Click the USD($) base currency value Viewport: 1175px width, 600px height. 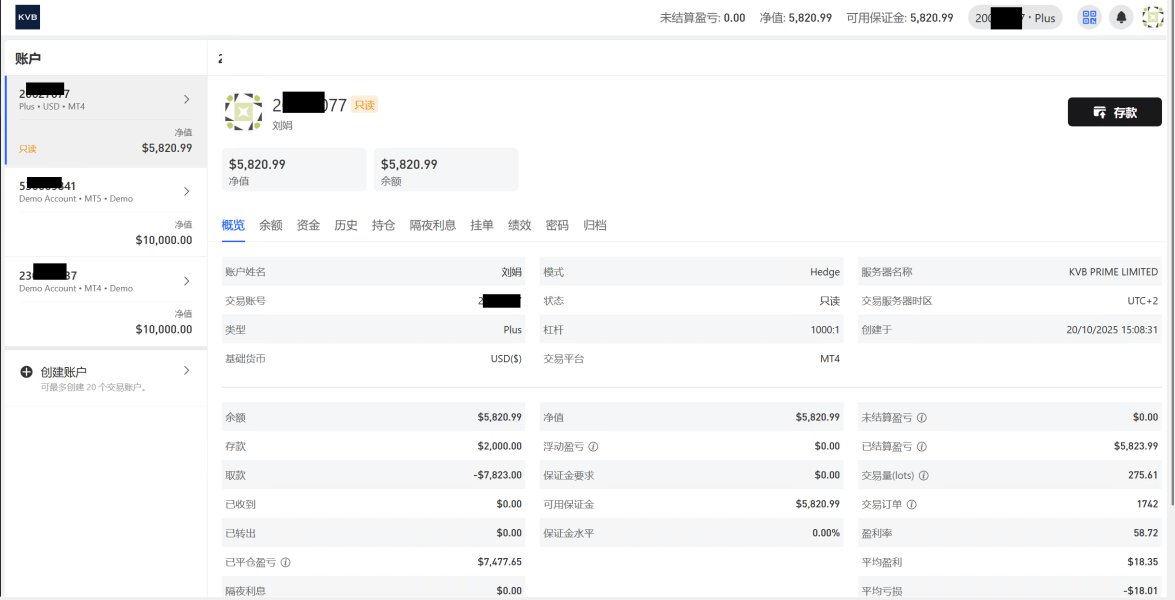coord(507,359)
